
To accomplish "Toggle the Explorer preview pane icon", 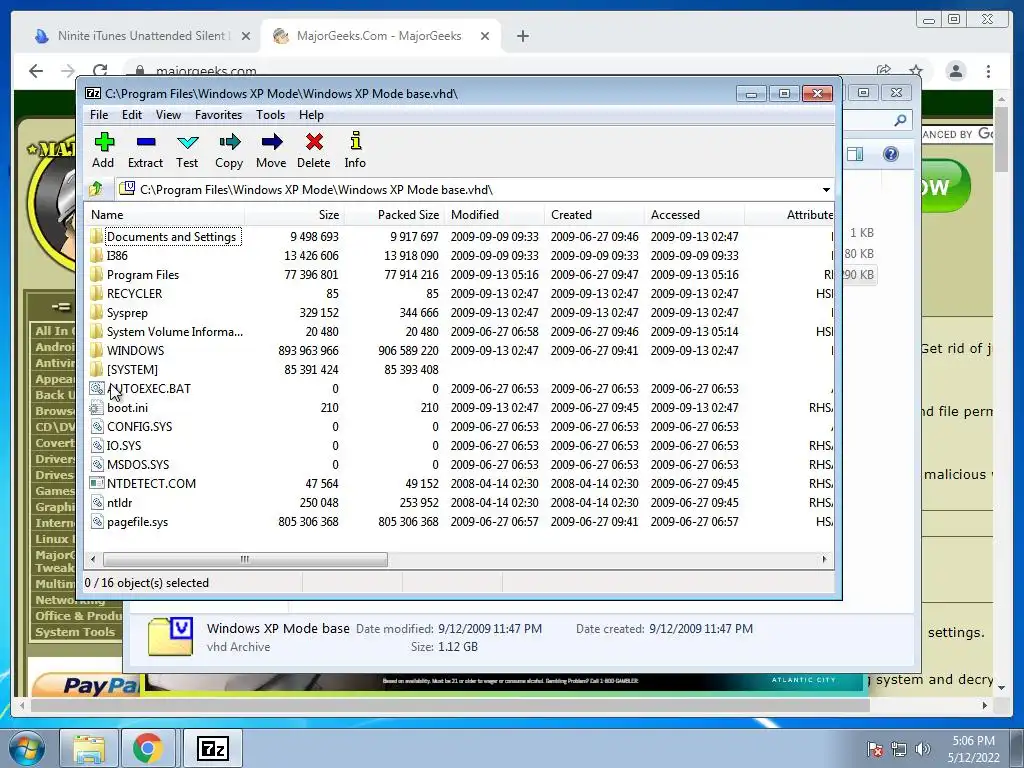I will pyautogui.click(x=855, y=154).
